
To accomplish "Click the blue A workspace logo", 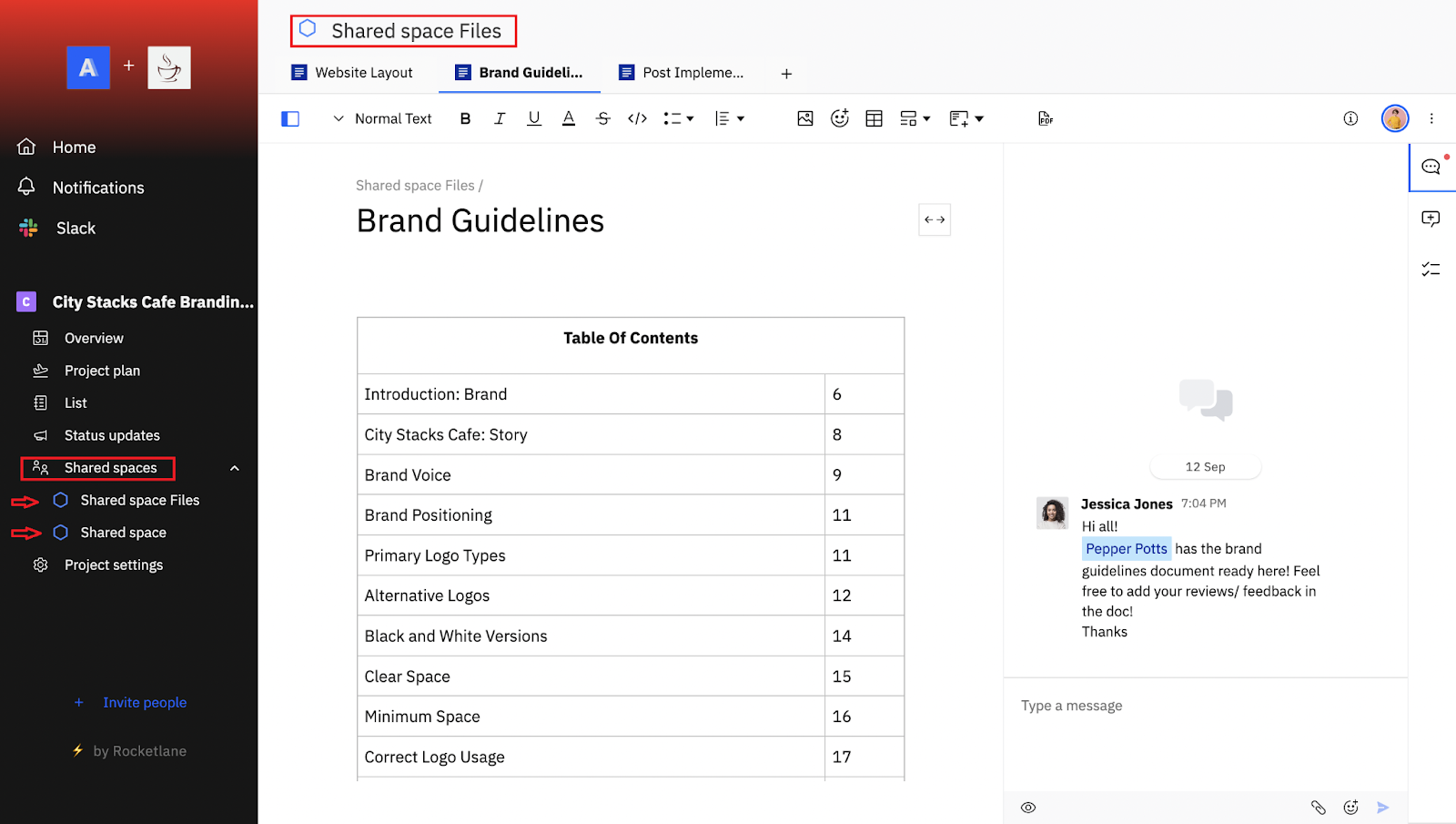I will 88,67.
